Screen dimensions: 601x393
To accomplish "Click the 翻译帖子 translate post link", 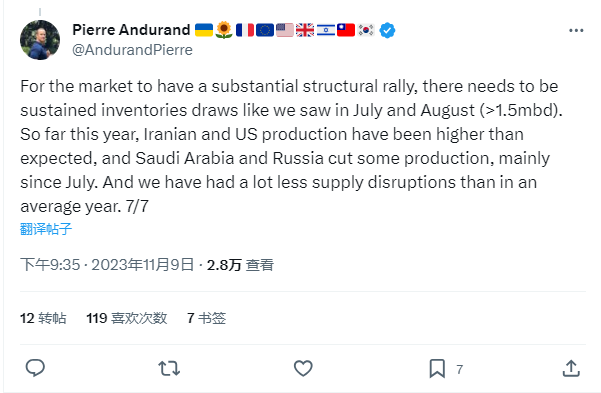I will [46, 229].
